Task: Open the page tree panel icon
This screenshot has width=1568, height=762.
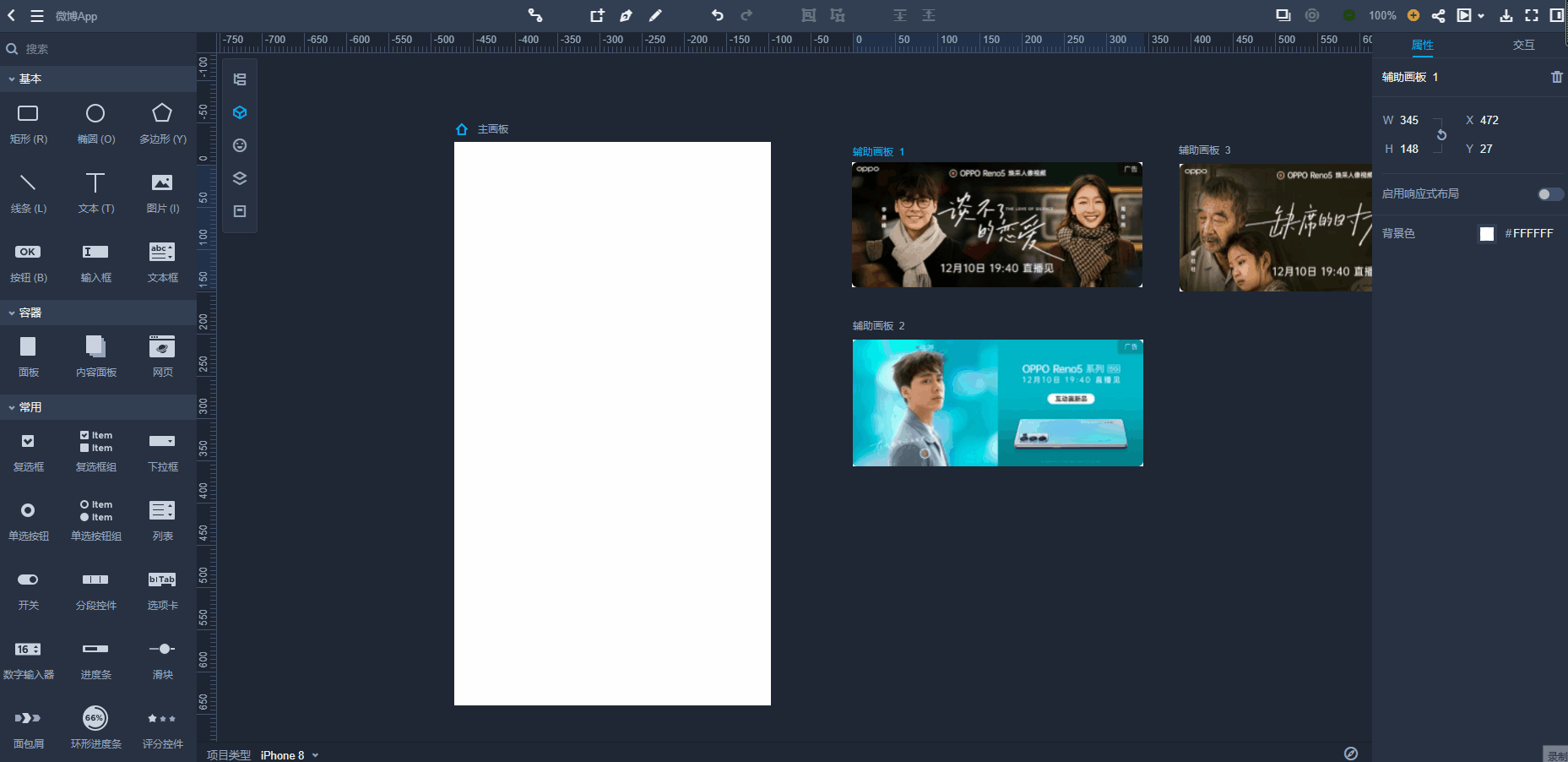Action: [x=240, y=79]
